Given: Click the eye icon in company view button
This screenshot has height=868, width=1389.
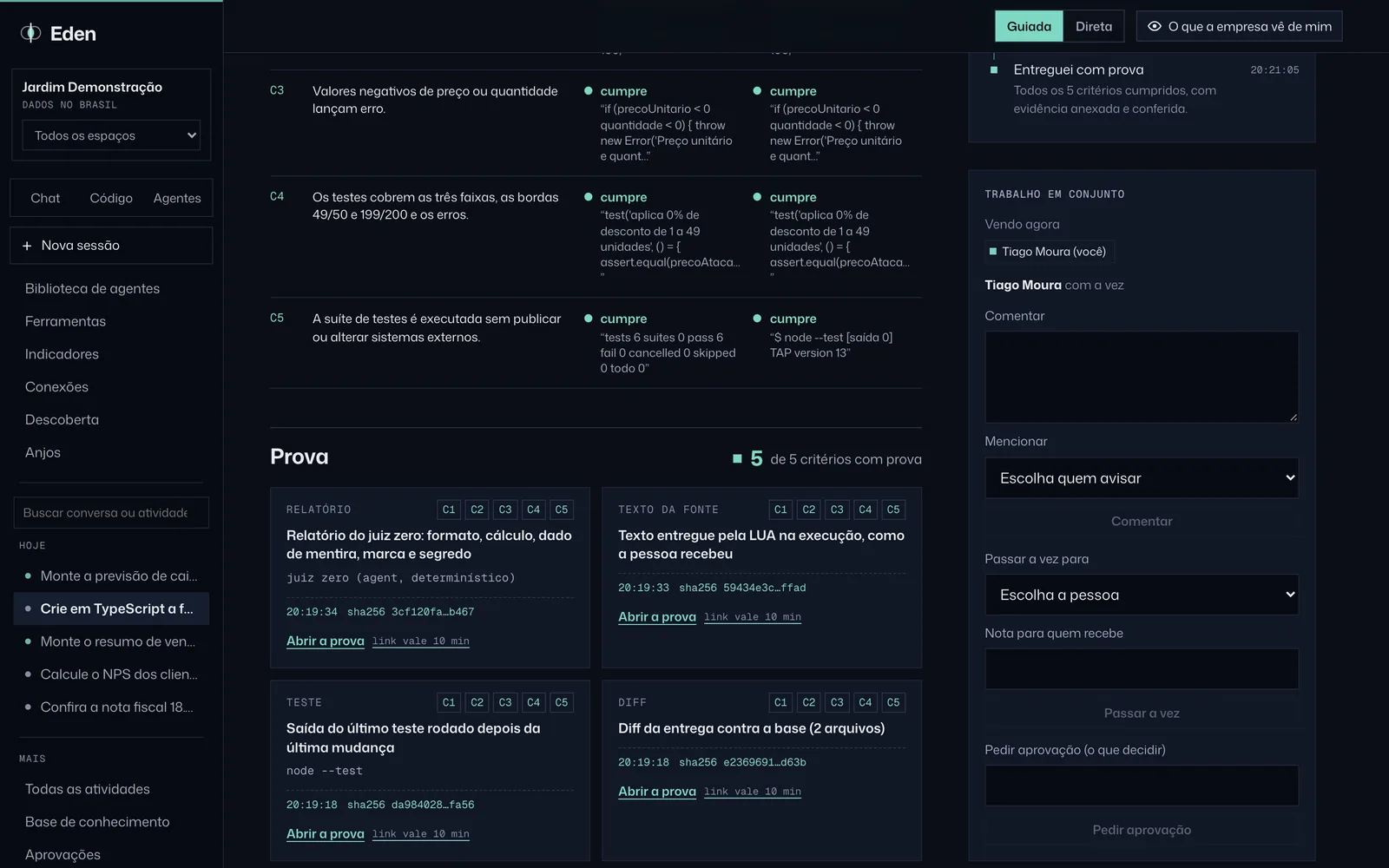Looking at the screenshot, I should click(1155, 26).
